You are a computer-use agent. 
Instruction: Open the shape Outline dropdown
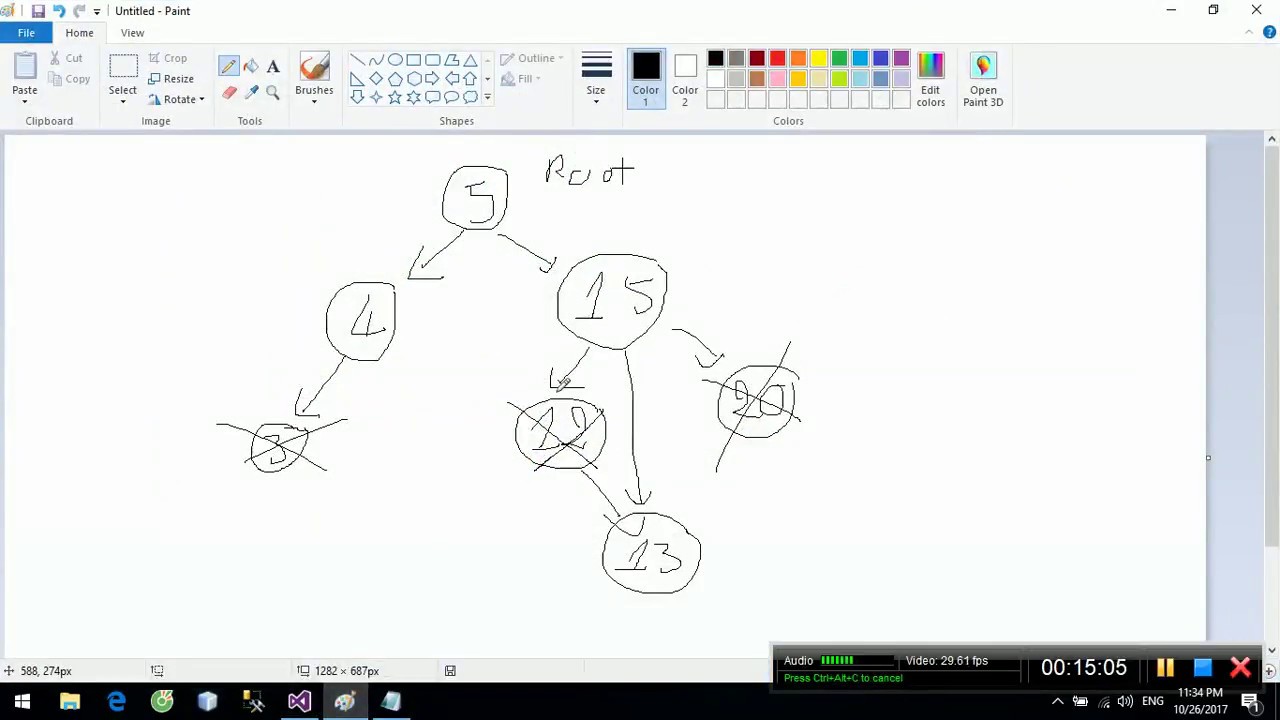click(x=532, y=58)
